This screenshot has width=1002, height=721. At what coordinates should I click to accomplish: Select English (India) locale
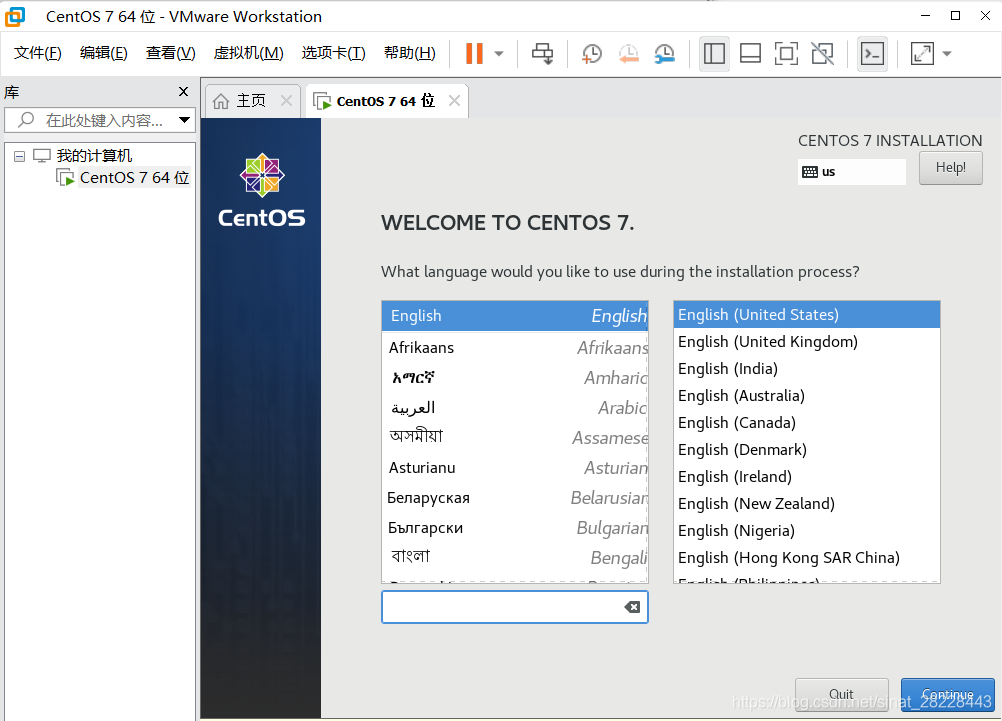806,369
